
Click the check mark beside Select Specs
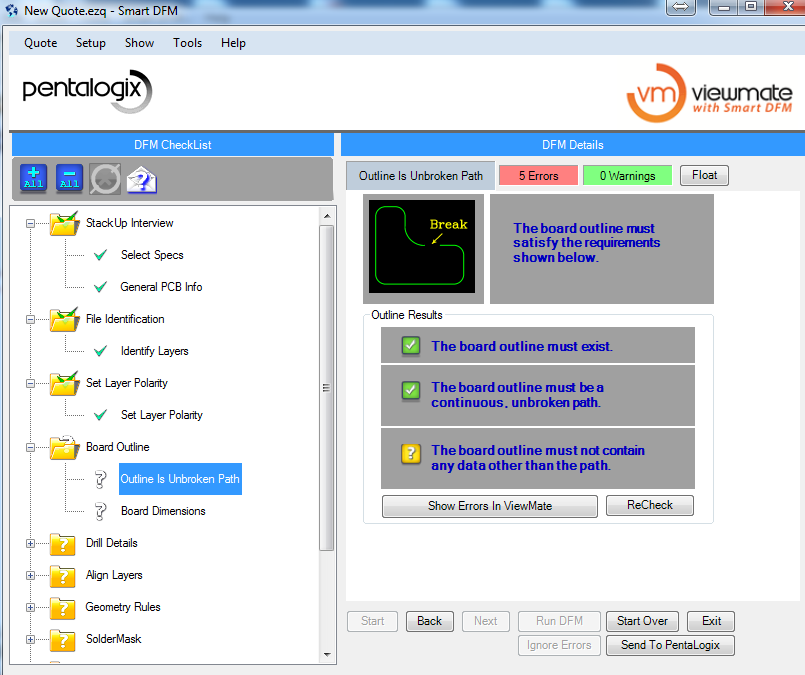(101, 255)
